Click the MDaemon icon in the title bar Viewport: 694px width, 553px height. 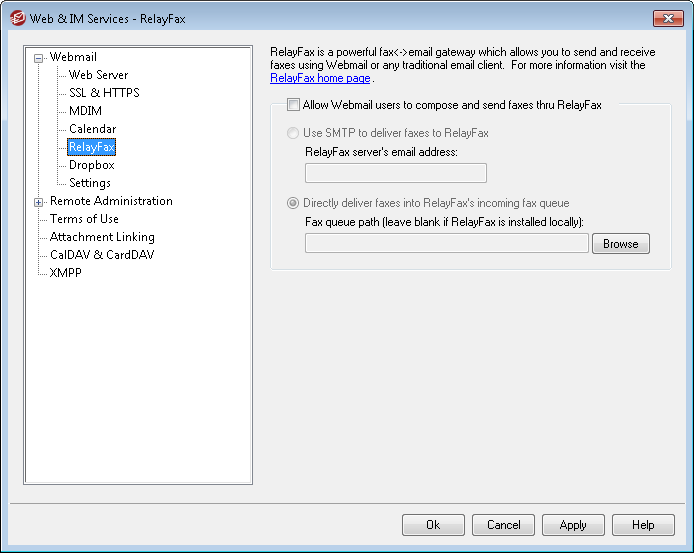point(16,18)
